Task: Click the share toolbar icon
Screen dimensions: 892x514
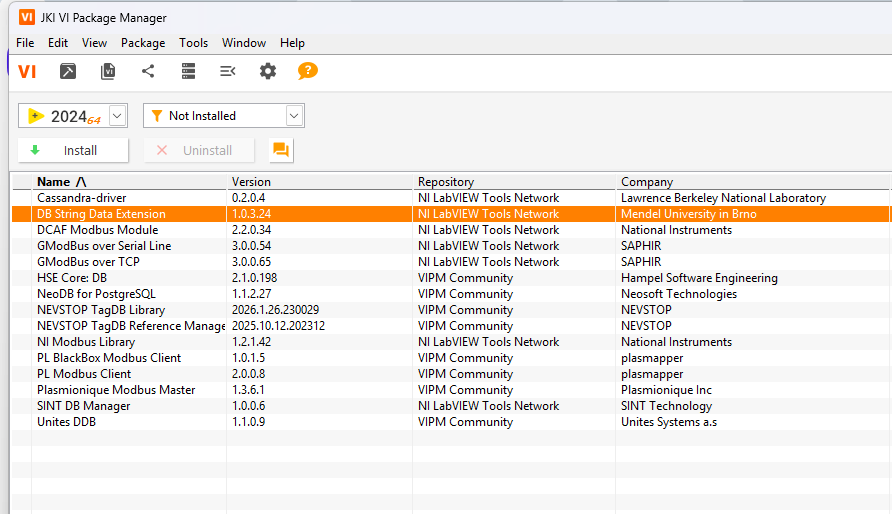Action: point(148,71)
